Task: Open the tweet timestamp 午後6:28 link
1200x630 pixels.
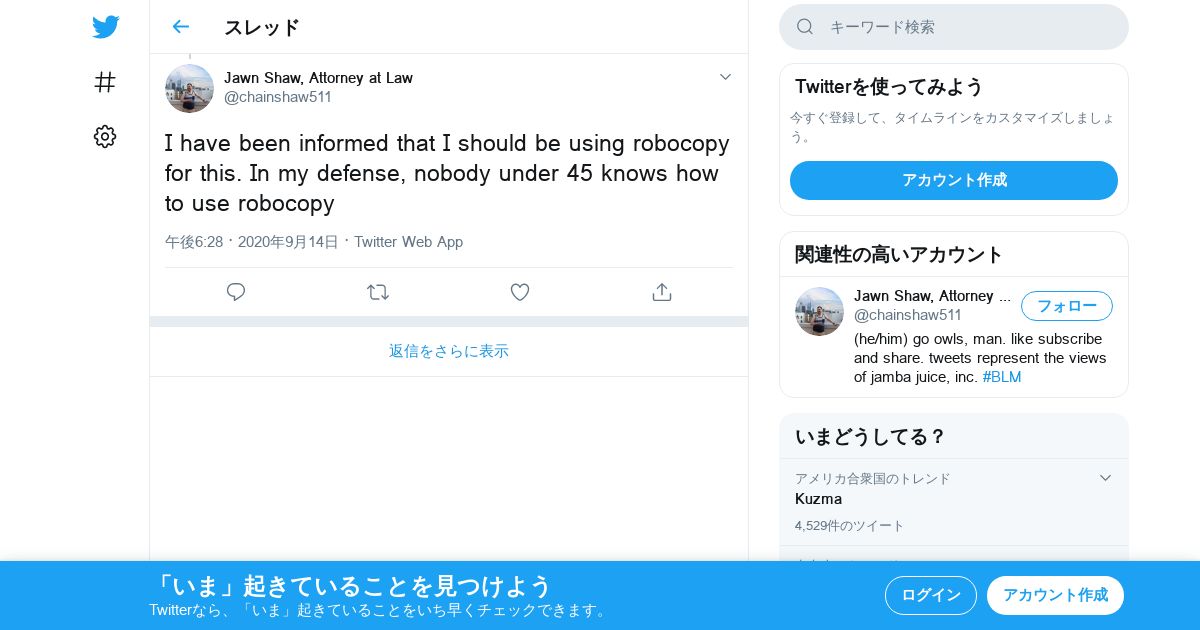Action: [x=194, y=242]
